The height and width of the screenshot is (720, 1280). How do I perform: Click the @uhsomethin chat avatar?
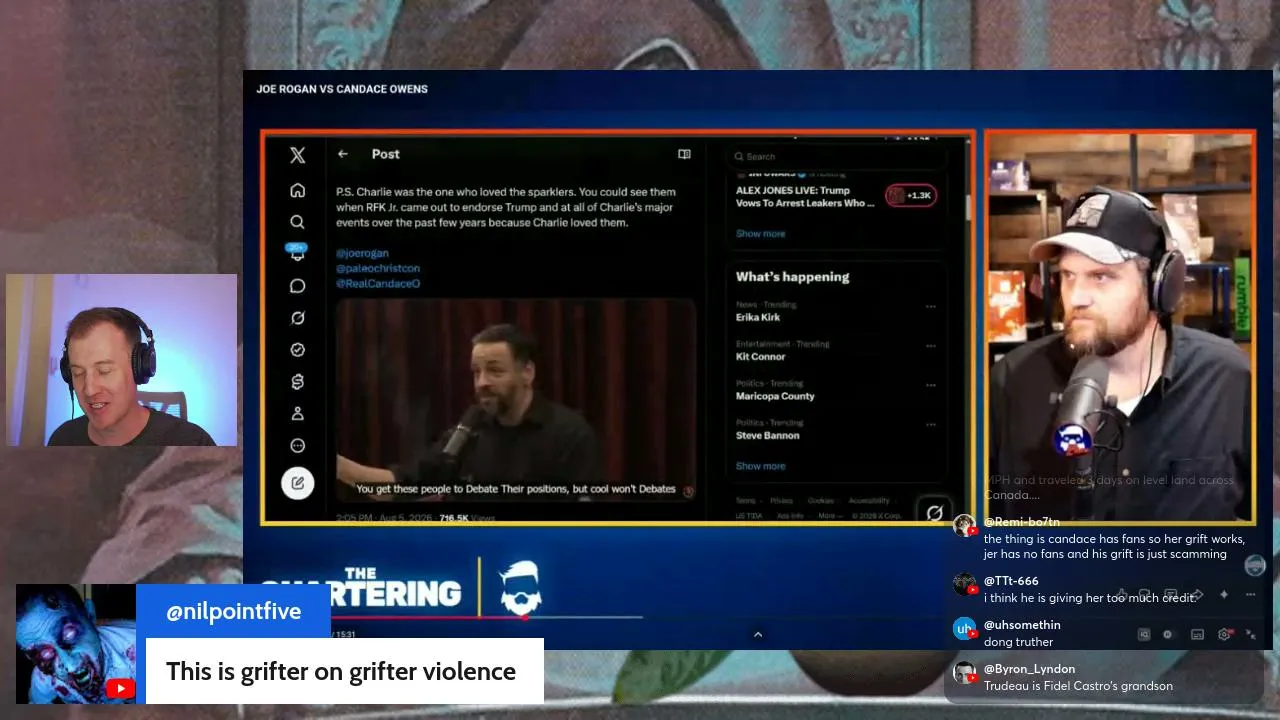coord(964,629)
